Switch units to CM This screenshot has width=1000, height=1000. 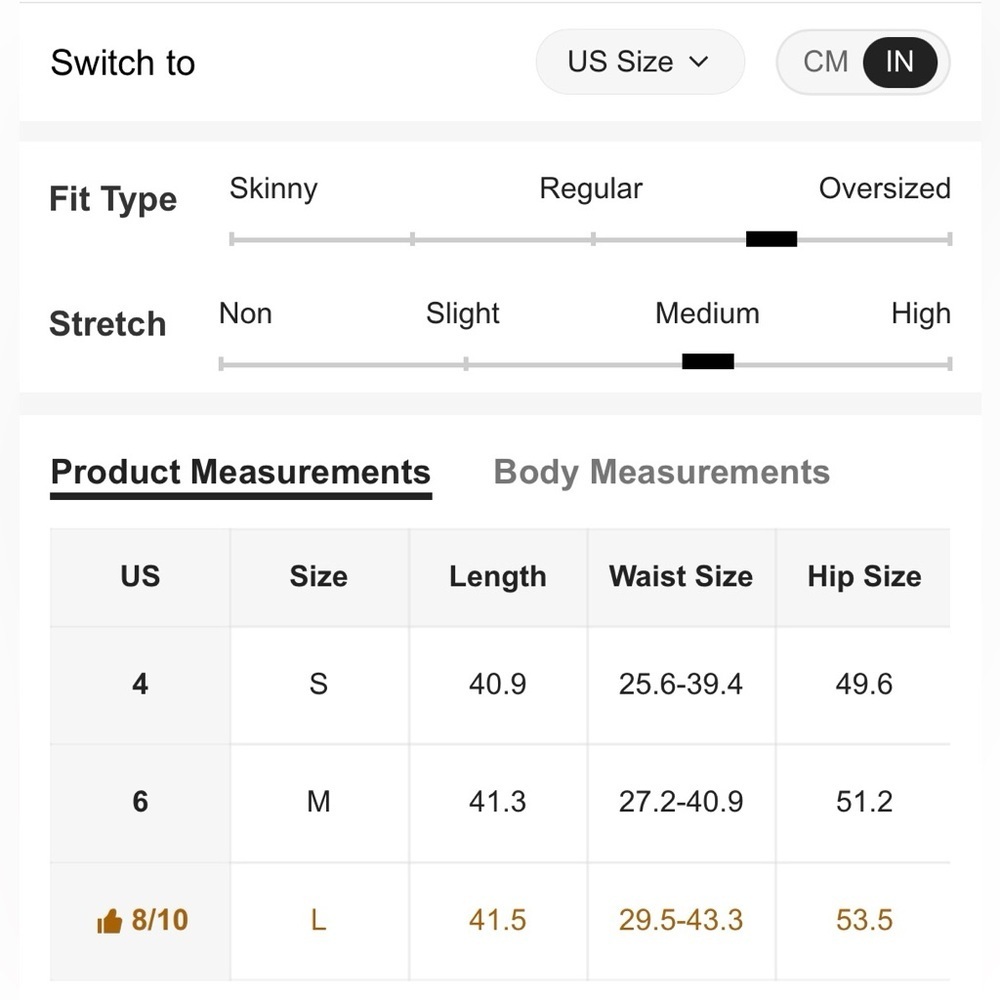pyautogui.click(x=825, y=62)
